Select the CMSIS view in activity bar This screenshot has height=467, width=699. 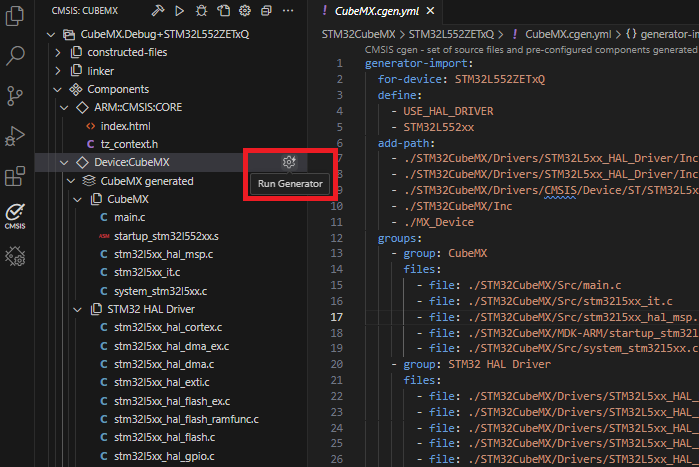[15, 215]
